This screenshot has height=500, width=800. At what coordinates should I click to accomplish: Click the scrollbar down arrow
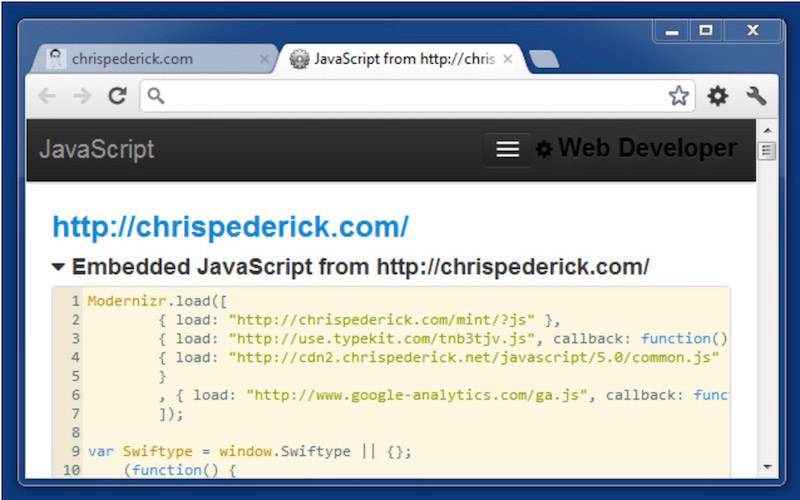click(767, 467)
